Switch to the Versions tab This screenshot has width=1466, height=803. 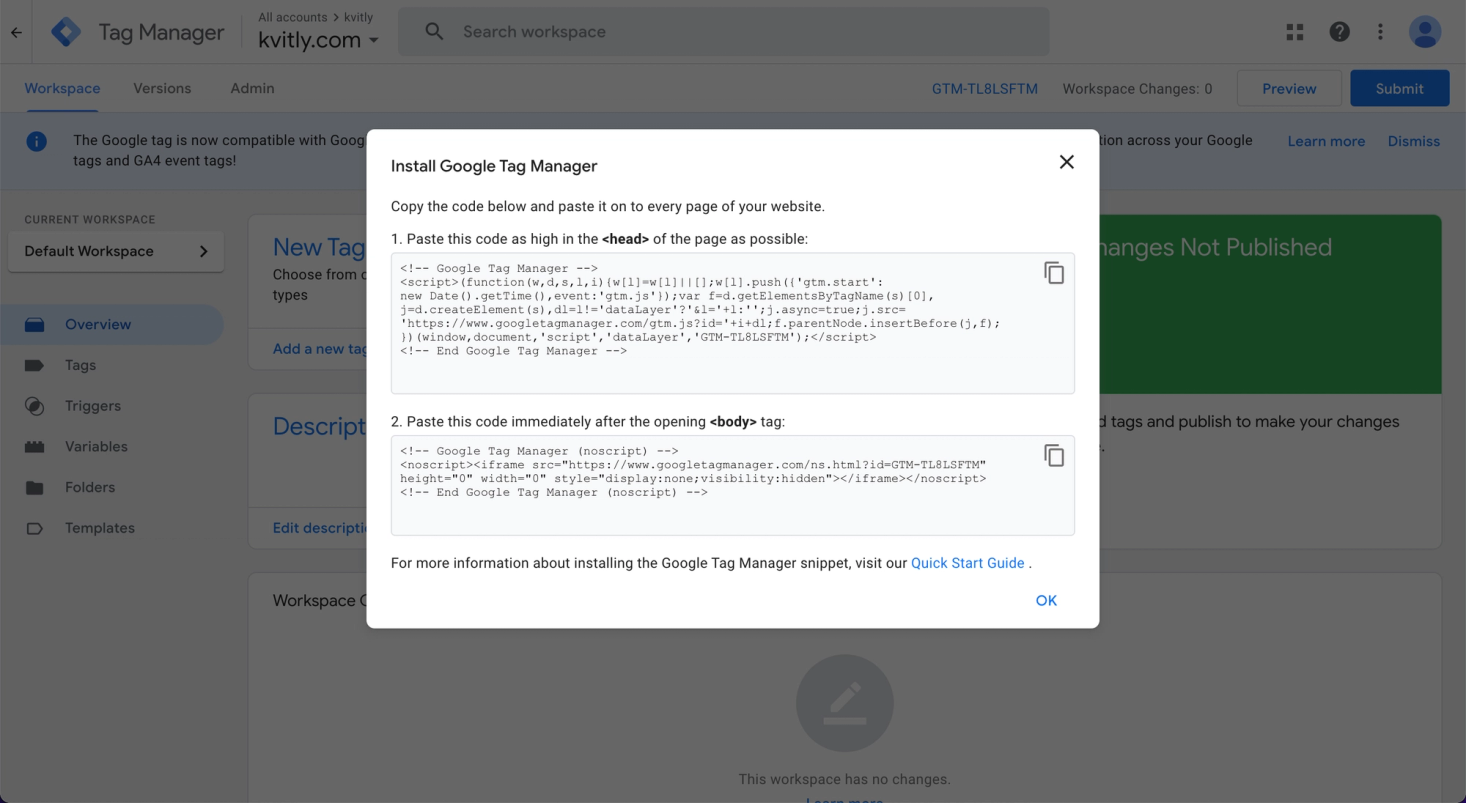(162, 88)
